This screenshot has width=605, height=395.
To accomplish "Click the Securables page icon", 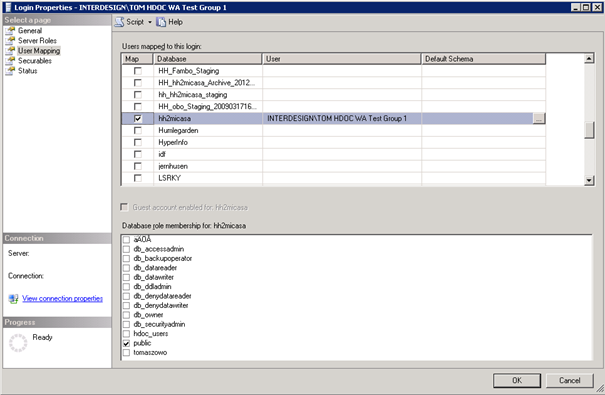I will (x=10, y=61).
